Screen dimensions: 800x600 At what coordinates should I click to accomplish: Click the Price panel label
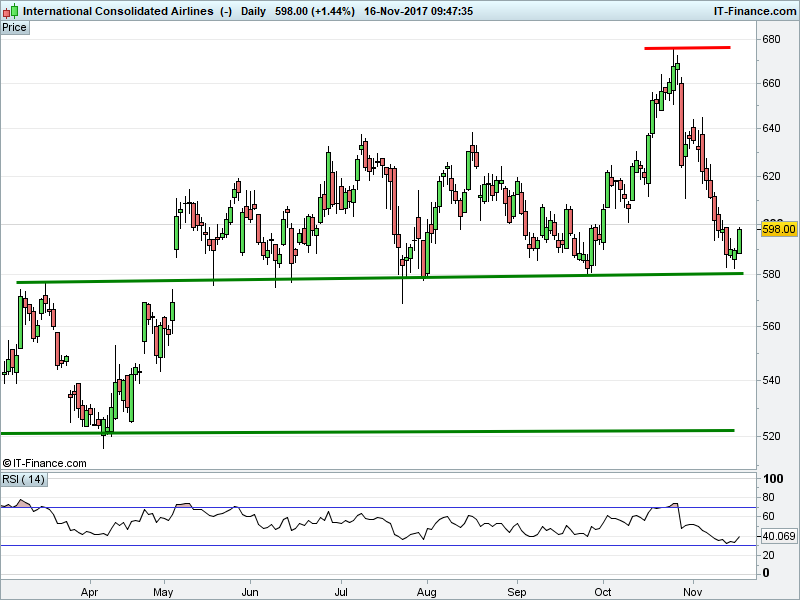click(x=14, y=28)
